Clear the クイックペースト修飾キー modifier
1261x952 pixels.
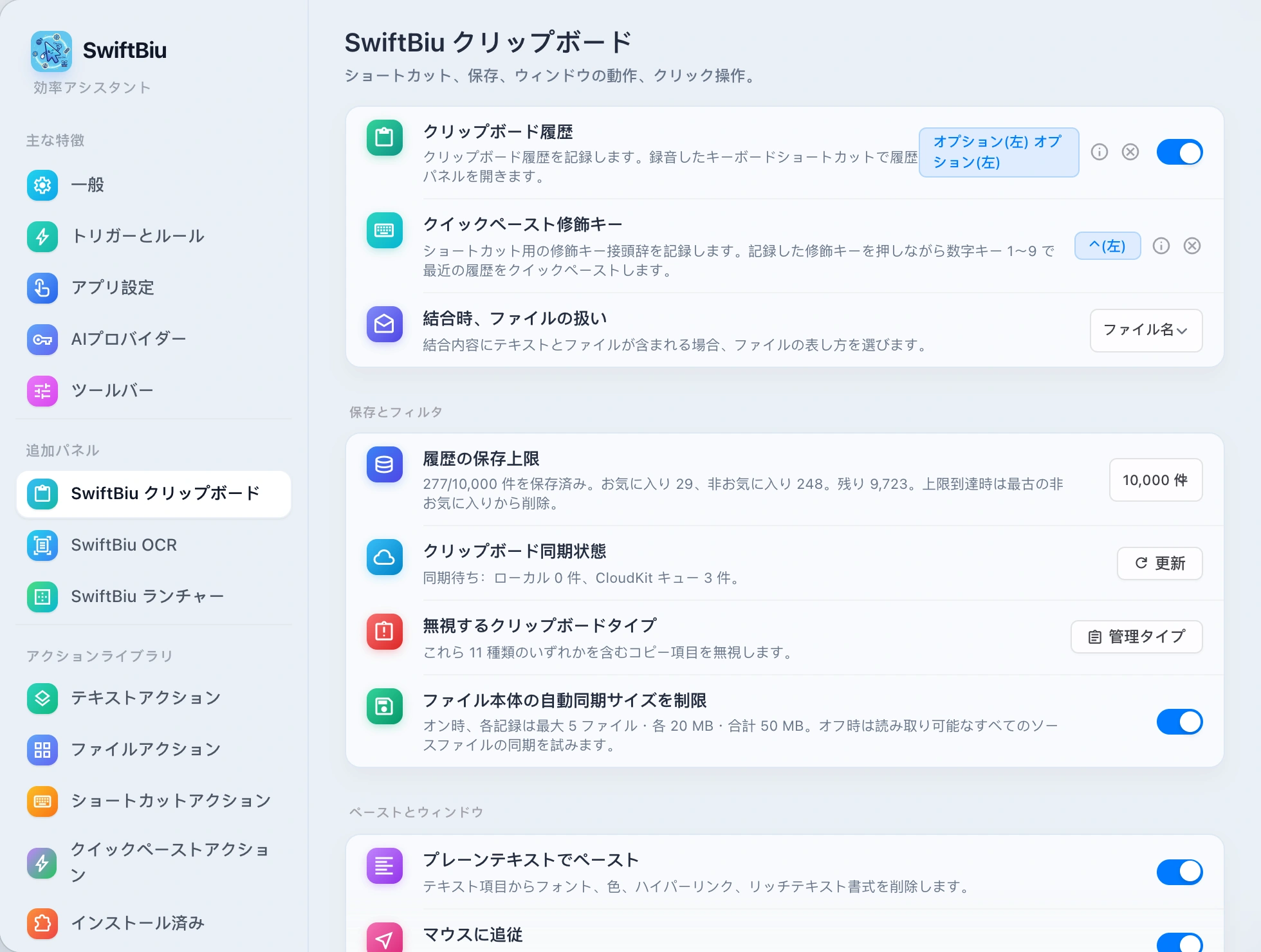[x=1192, y=246]
